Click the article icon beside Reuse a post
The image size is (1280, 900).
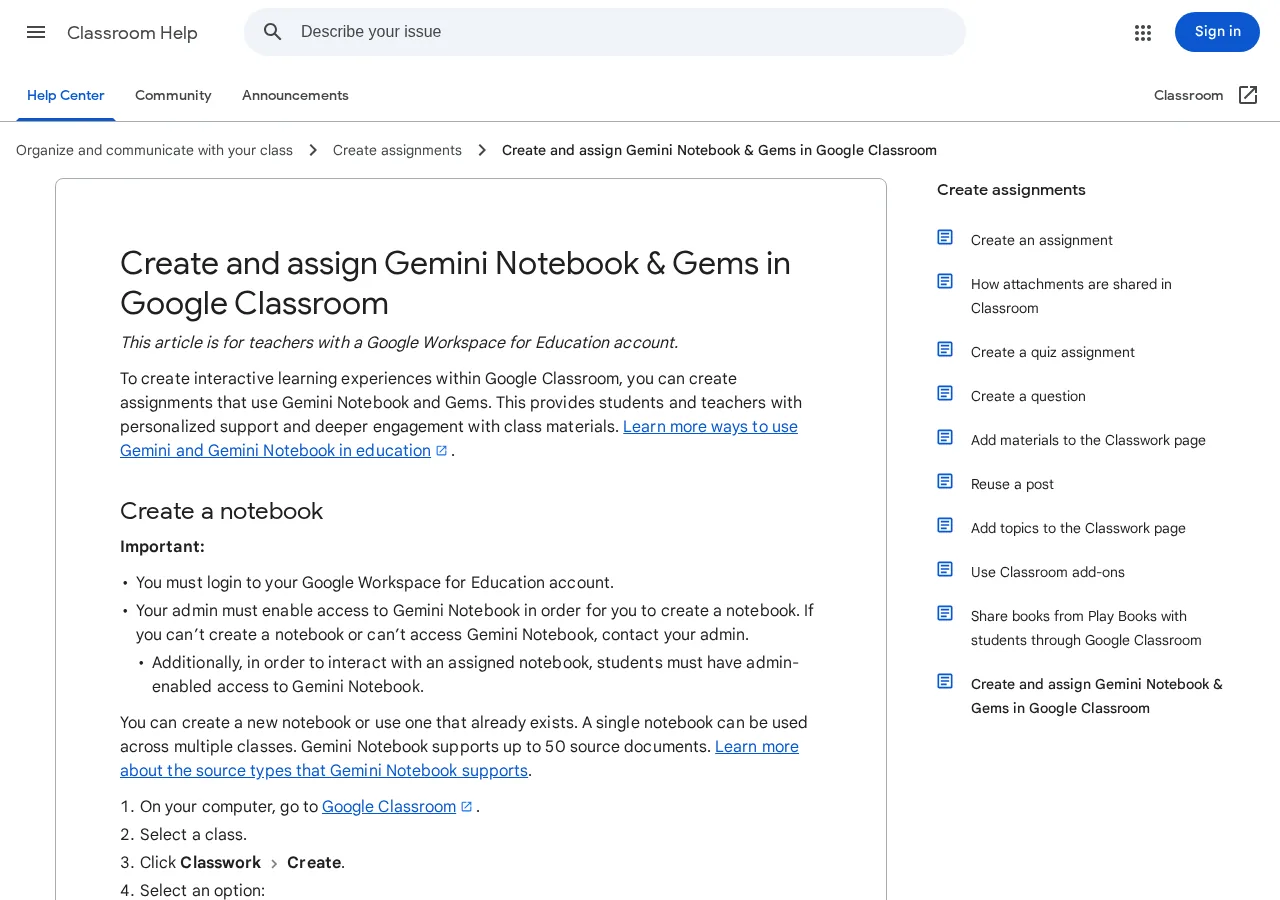pos(945,481)
